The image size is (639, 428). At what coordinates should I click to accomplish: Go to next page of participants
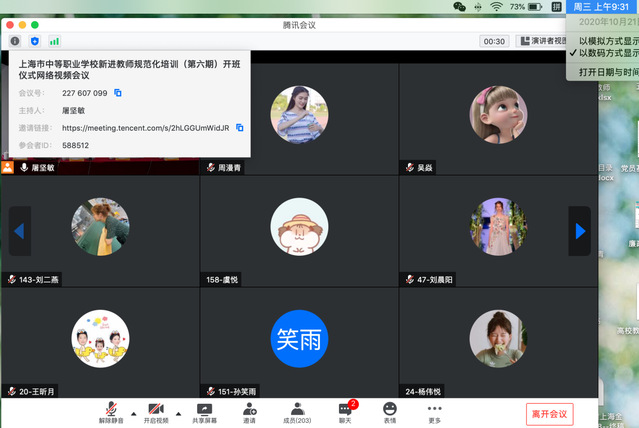[x=579, y=231]
